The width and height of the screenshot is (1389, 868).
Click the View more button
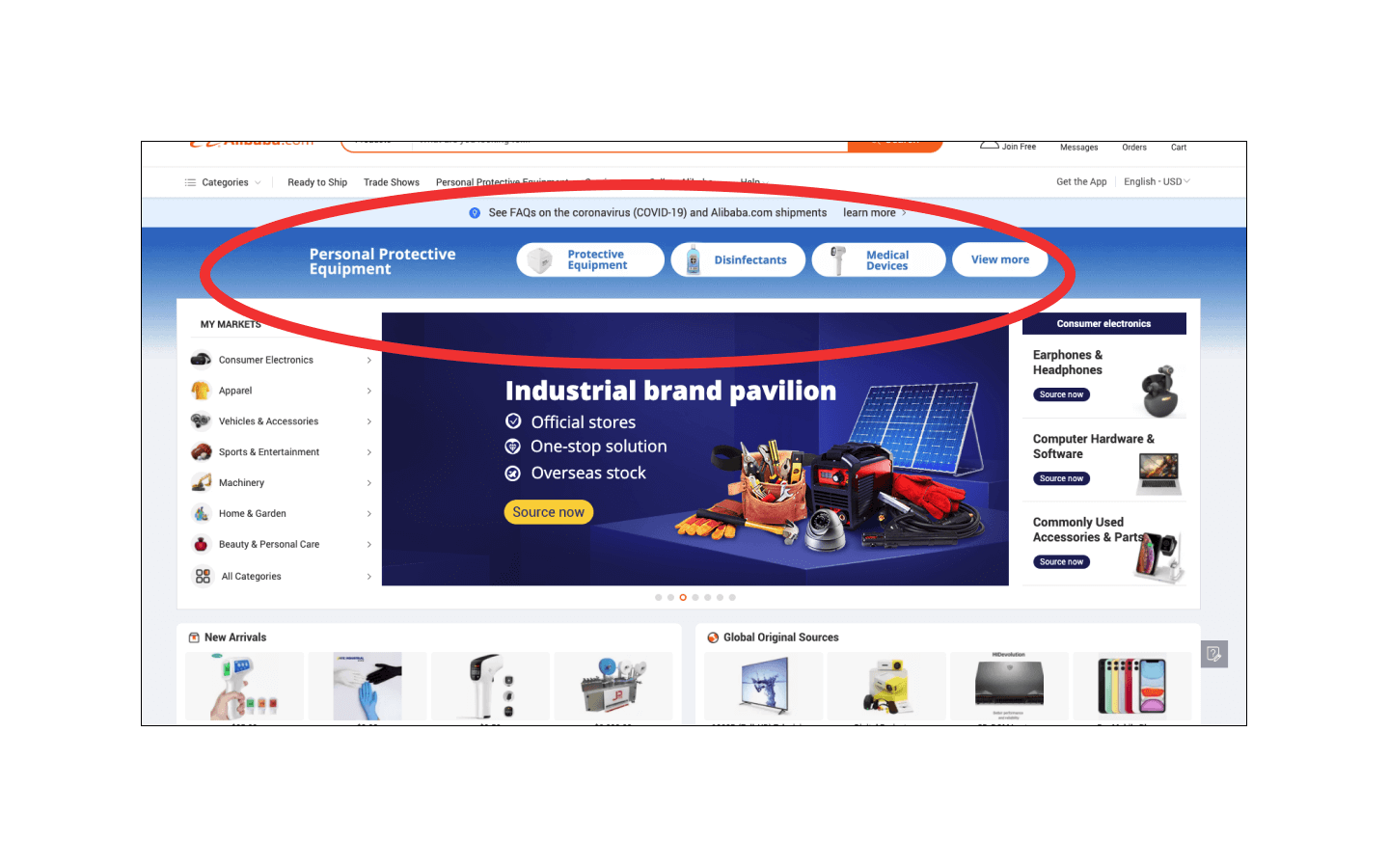[x=999, y=259]
